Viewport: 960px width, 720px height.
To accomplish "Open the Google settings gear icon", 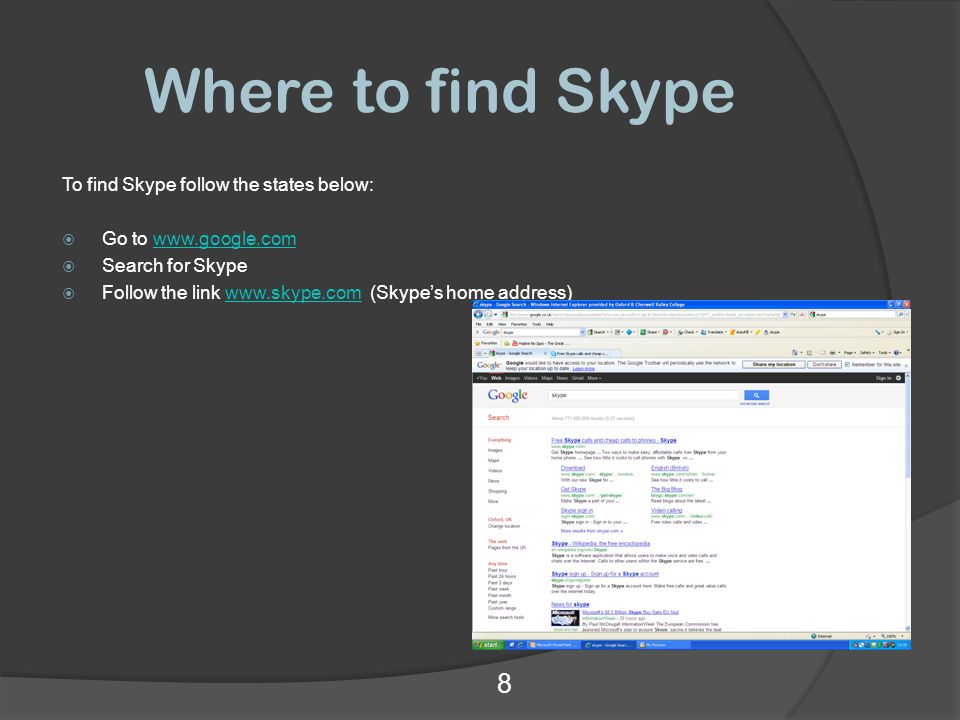I will click(898, 378).
